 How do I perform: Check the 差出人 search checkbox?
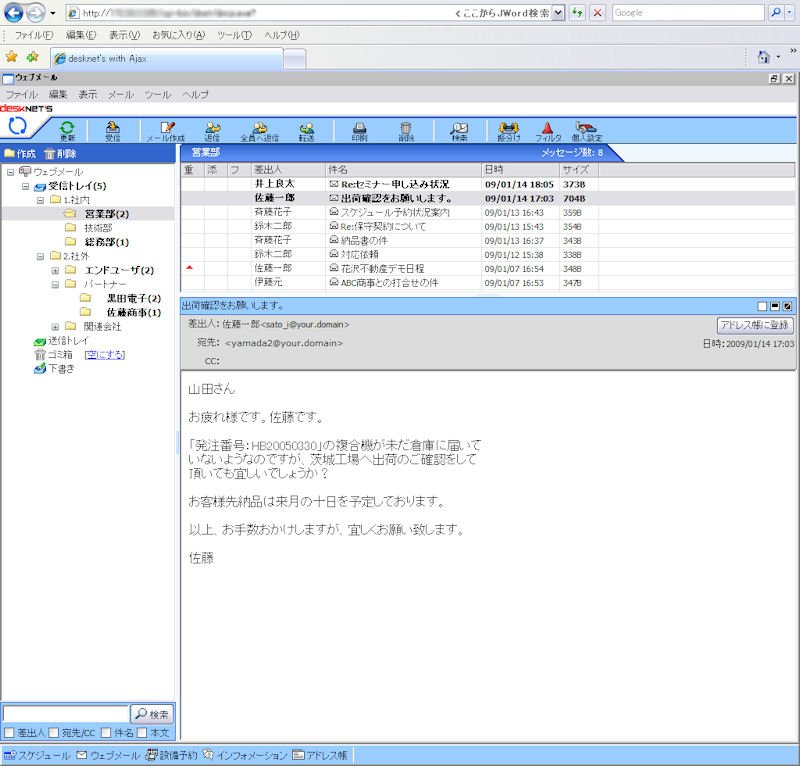pyautogui.click(x=9, y=733)
